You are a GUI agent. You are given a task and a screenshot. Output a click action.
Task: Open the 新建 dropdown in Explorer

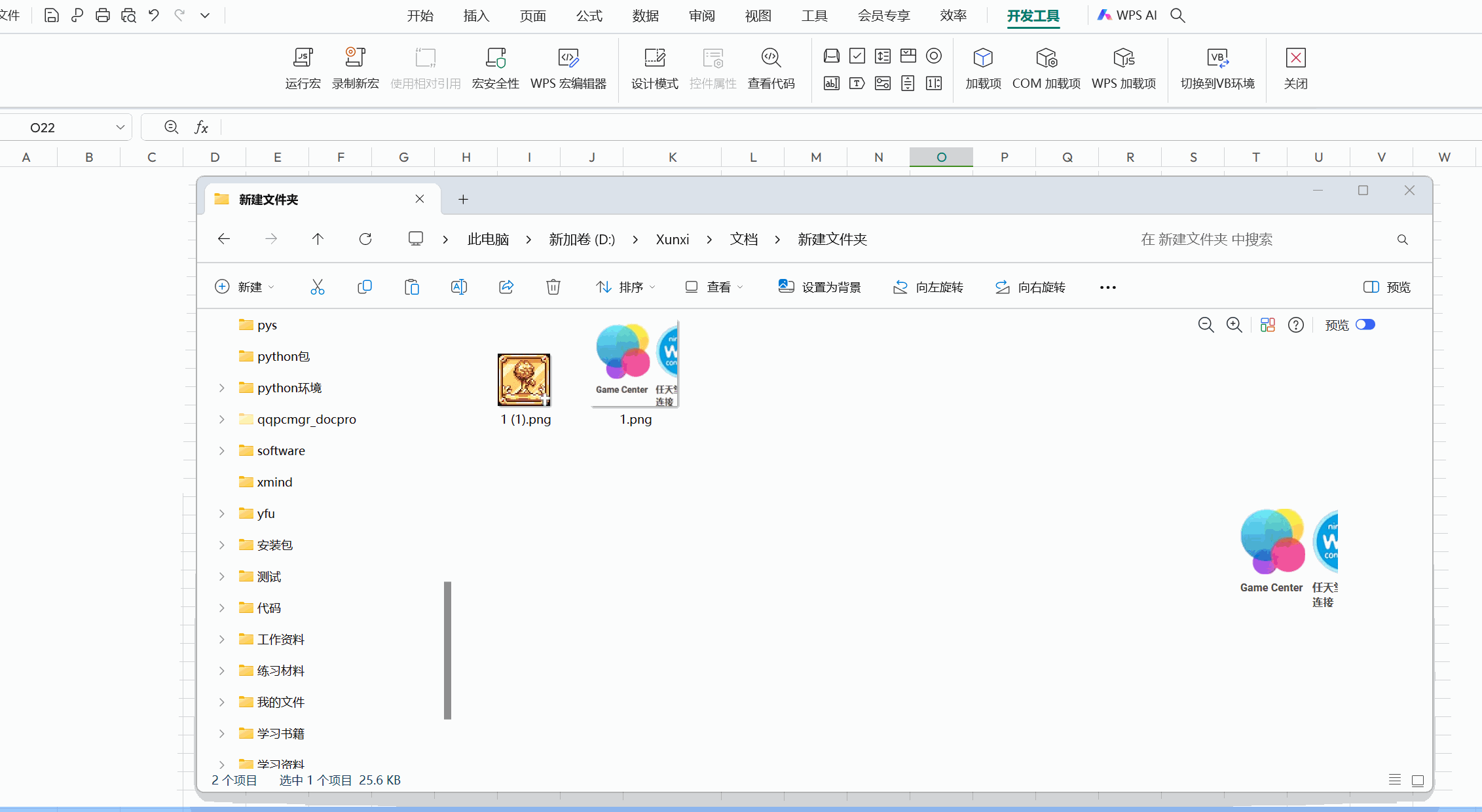[245, 287]
